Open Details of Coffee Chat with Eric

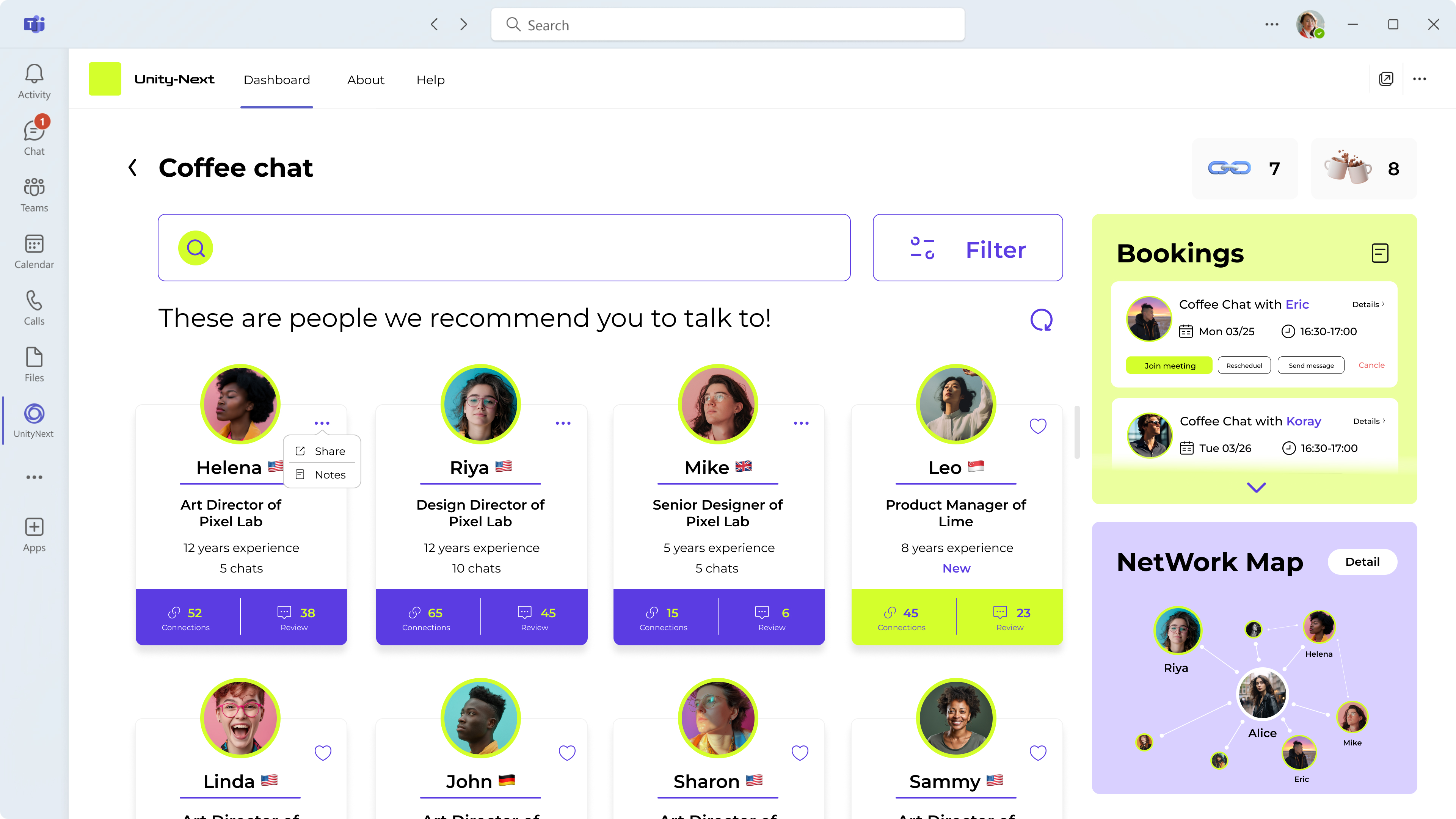[x=1368, y=304]
